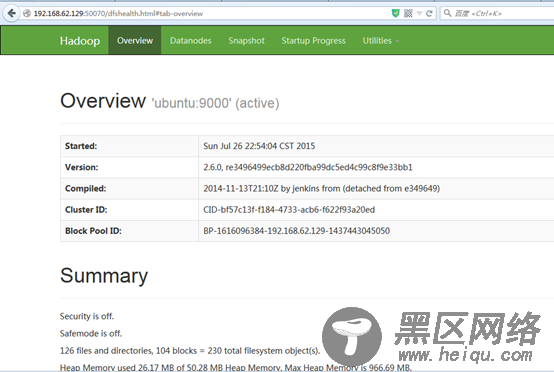
Task: Click the 'Compiled:' label cell
Action: [129, 188]
